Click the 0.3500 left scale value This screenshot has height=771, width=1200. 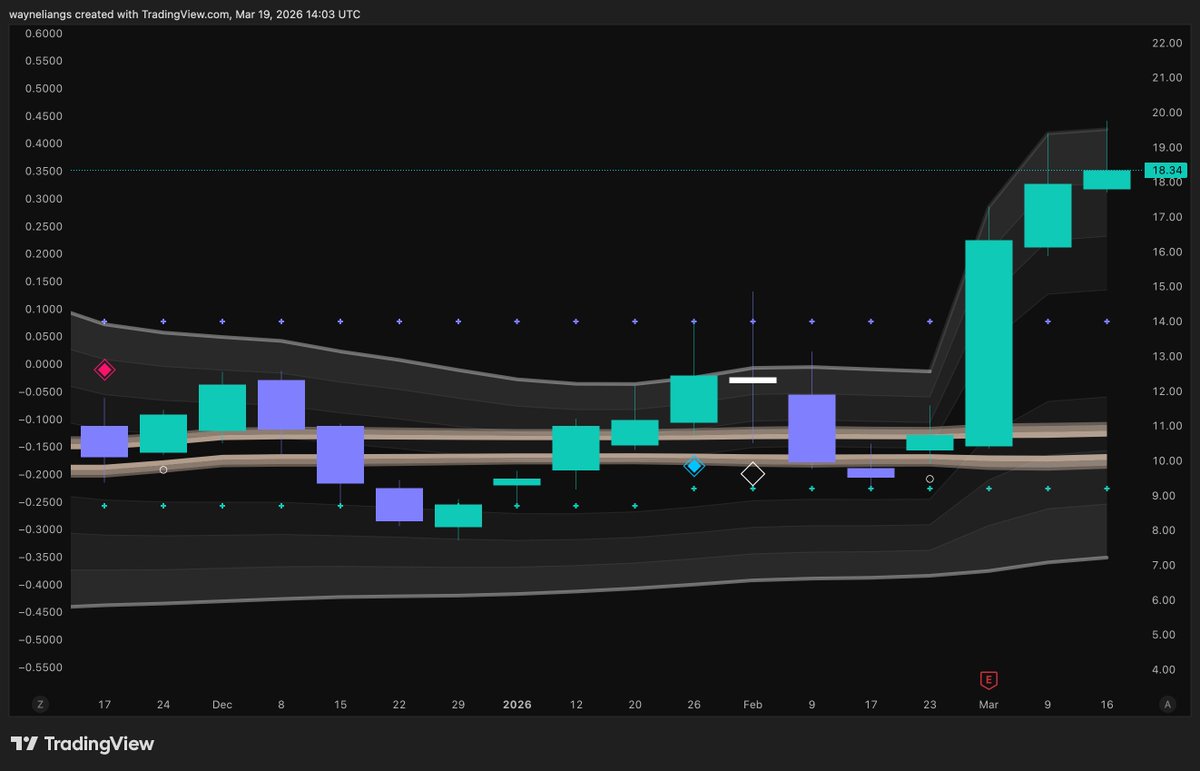[43, 171]
